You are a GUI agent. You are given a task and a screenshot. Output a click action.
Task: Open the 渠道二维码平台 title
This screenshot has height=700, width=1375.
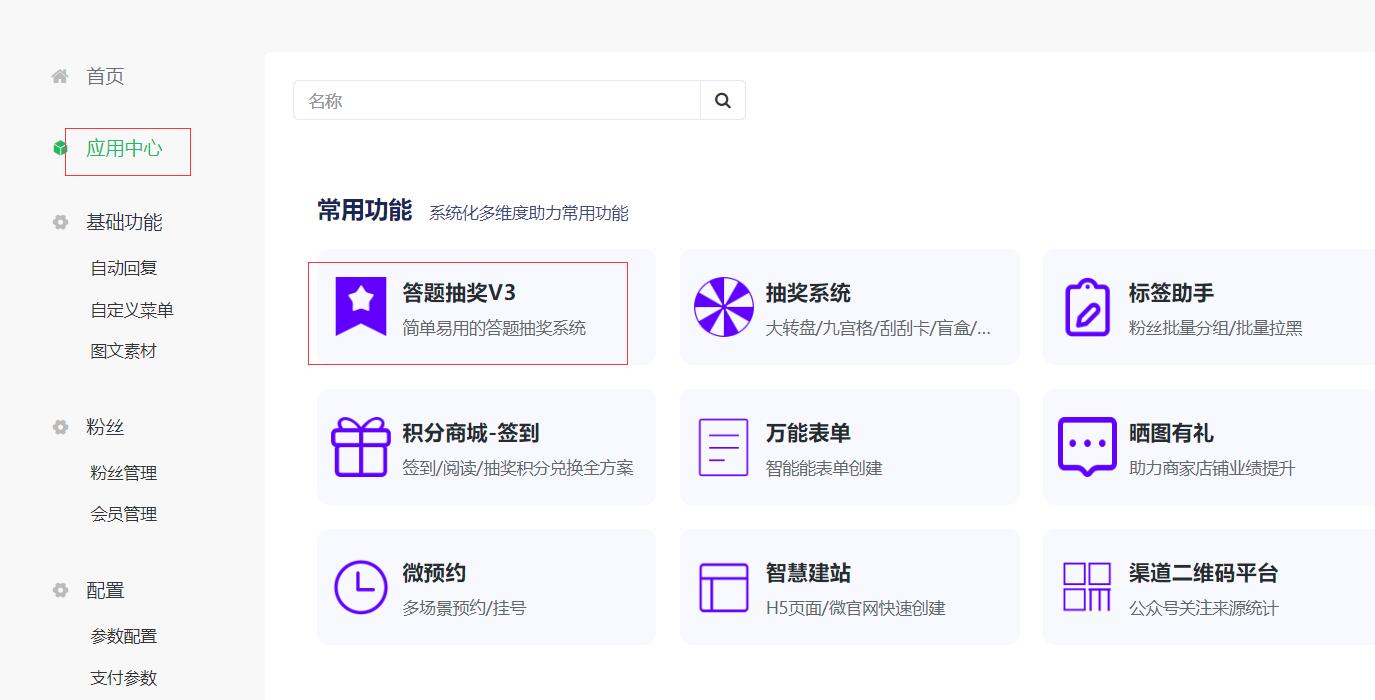click(1204, 573)
